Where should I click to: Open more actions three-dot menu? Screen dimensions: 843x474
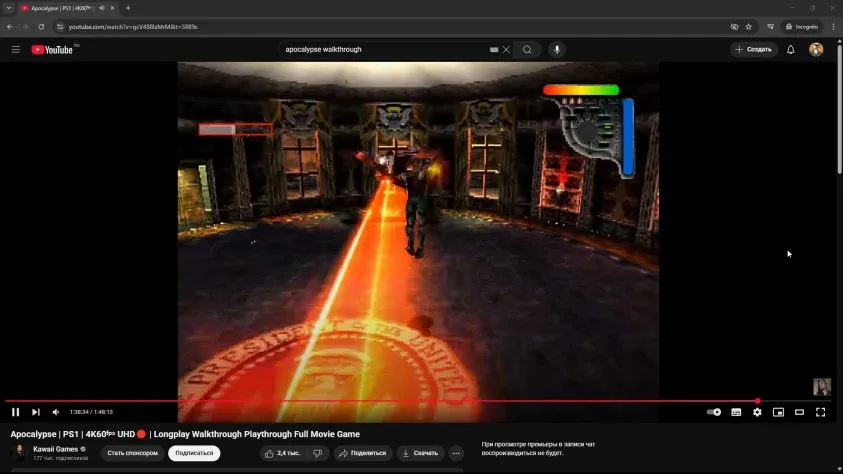click(x=456, y=453)
